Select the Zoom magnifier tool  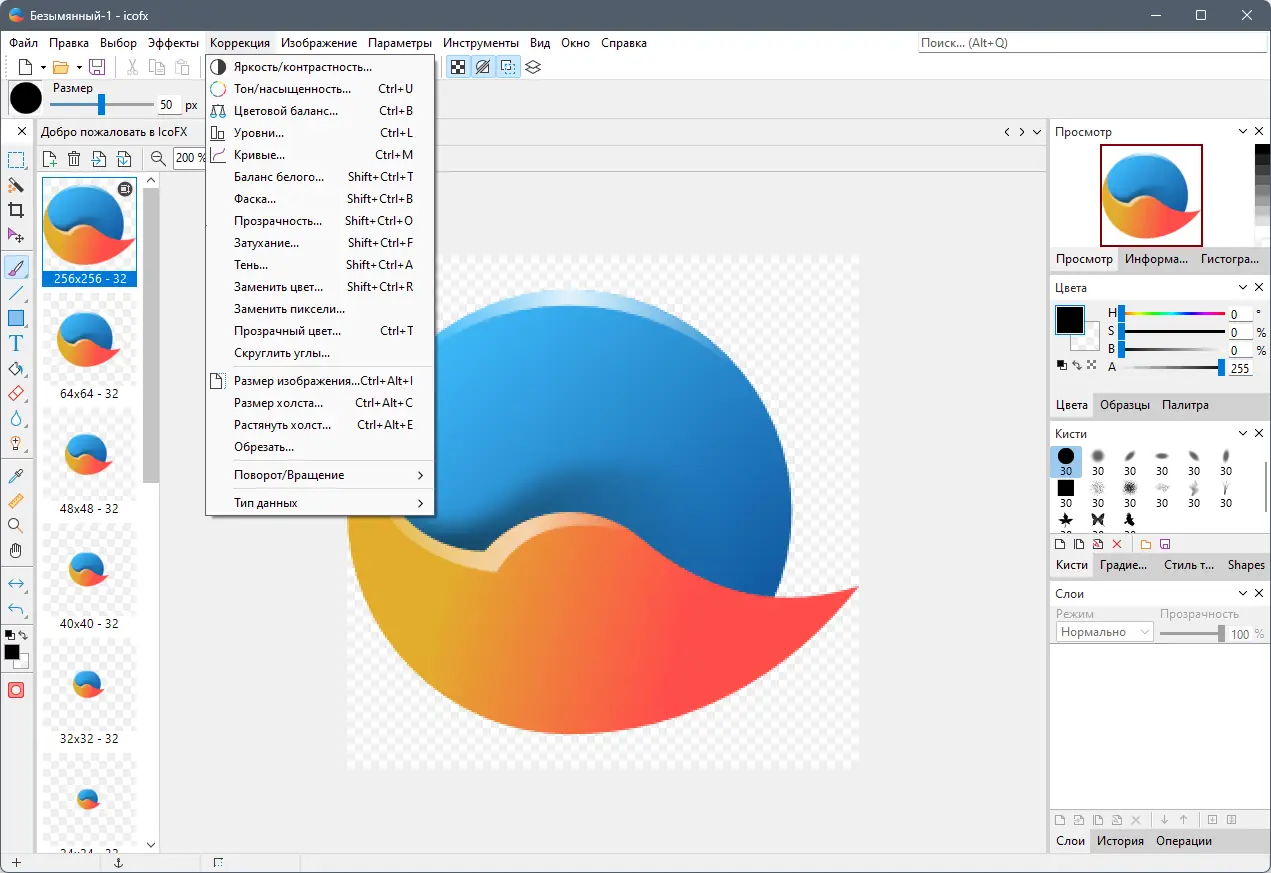coord(16,525)
